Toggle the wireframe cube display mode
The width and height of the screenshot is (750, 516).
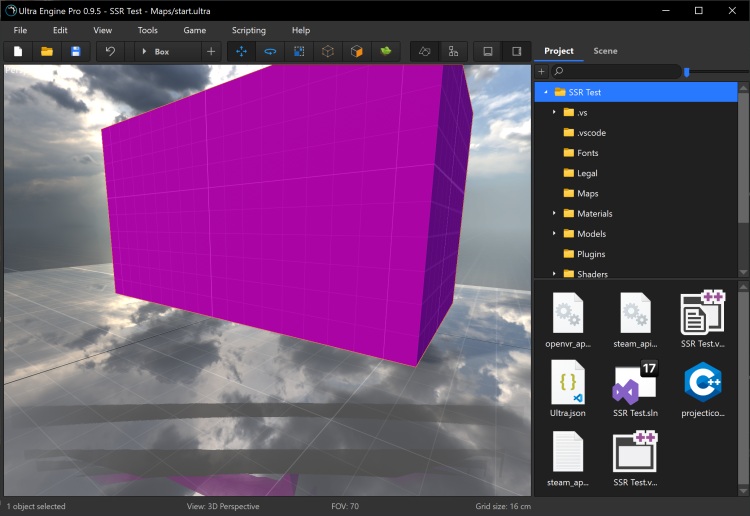coord(327,51)
